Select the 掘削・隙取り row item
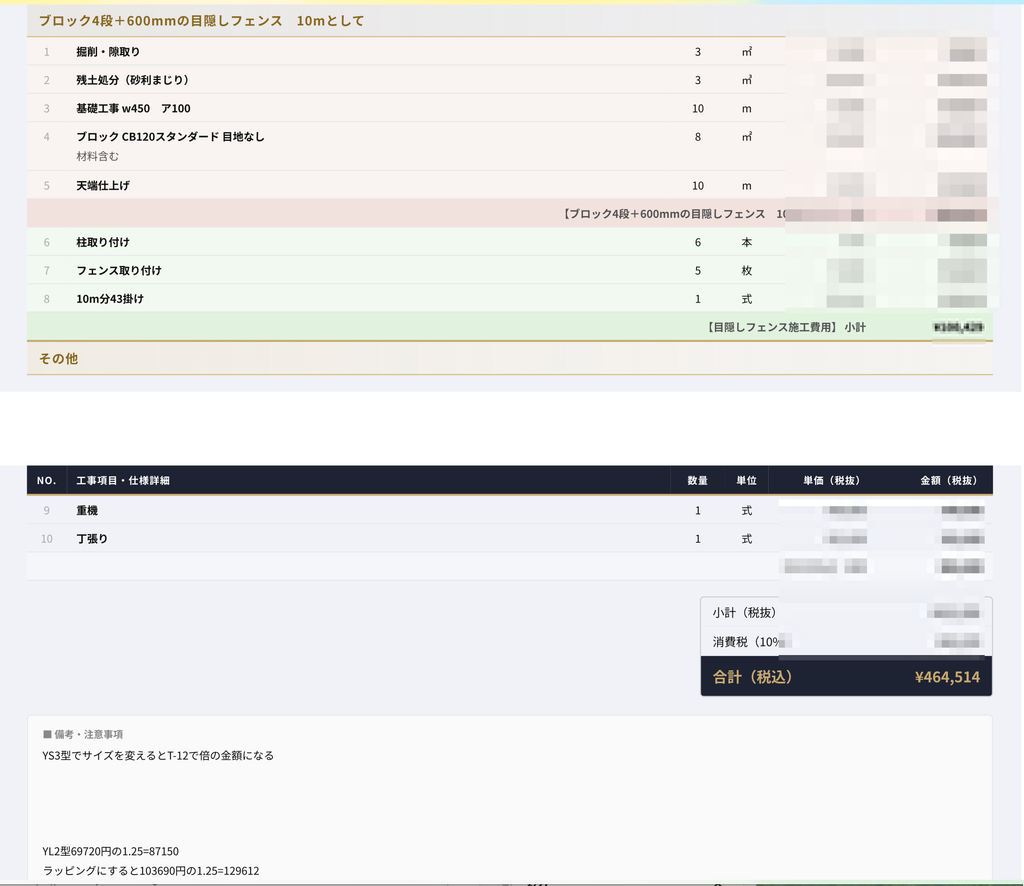 pos(509,52)
